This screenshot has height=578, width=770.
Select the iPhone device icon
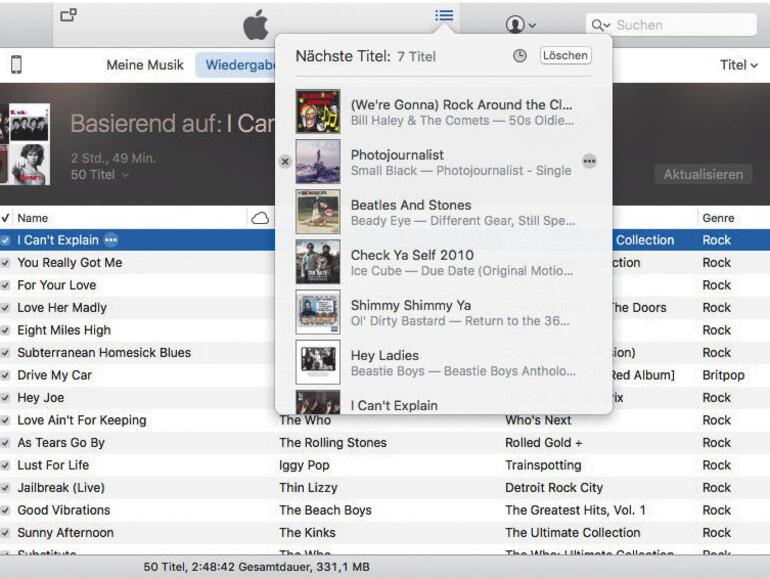[16, 64]
